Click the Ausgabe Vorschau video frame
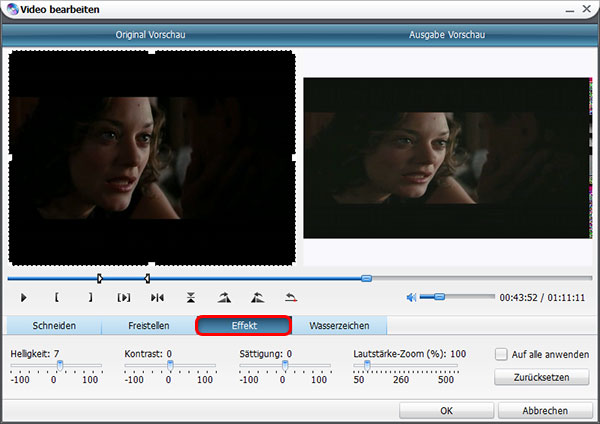This screenshot has height=424, width=600. click(448, 158)
